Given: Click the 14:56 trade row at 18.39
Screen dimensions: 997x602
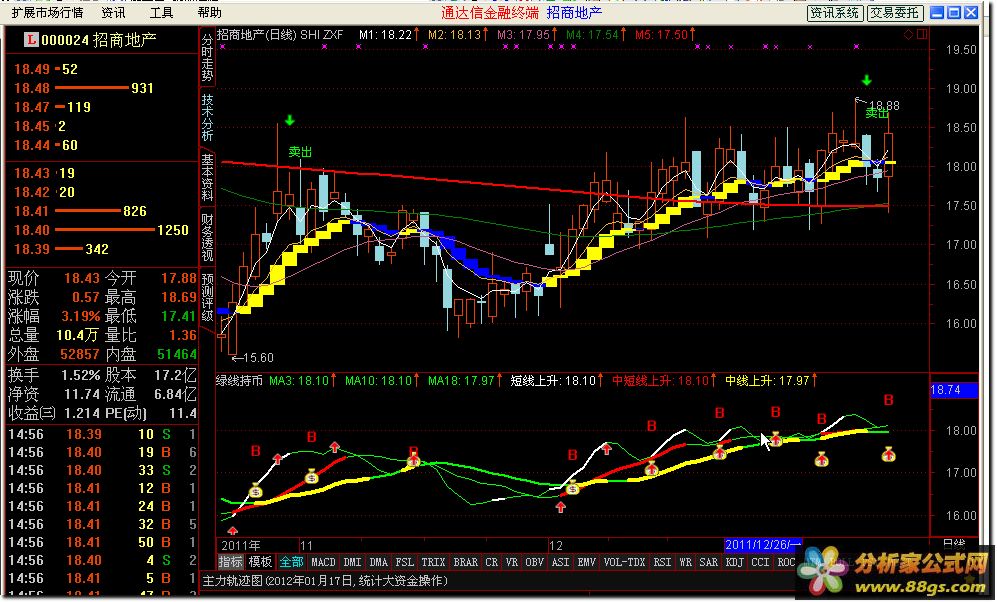Looking at the screenshot, I should click(102, 434).
